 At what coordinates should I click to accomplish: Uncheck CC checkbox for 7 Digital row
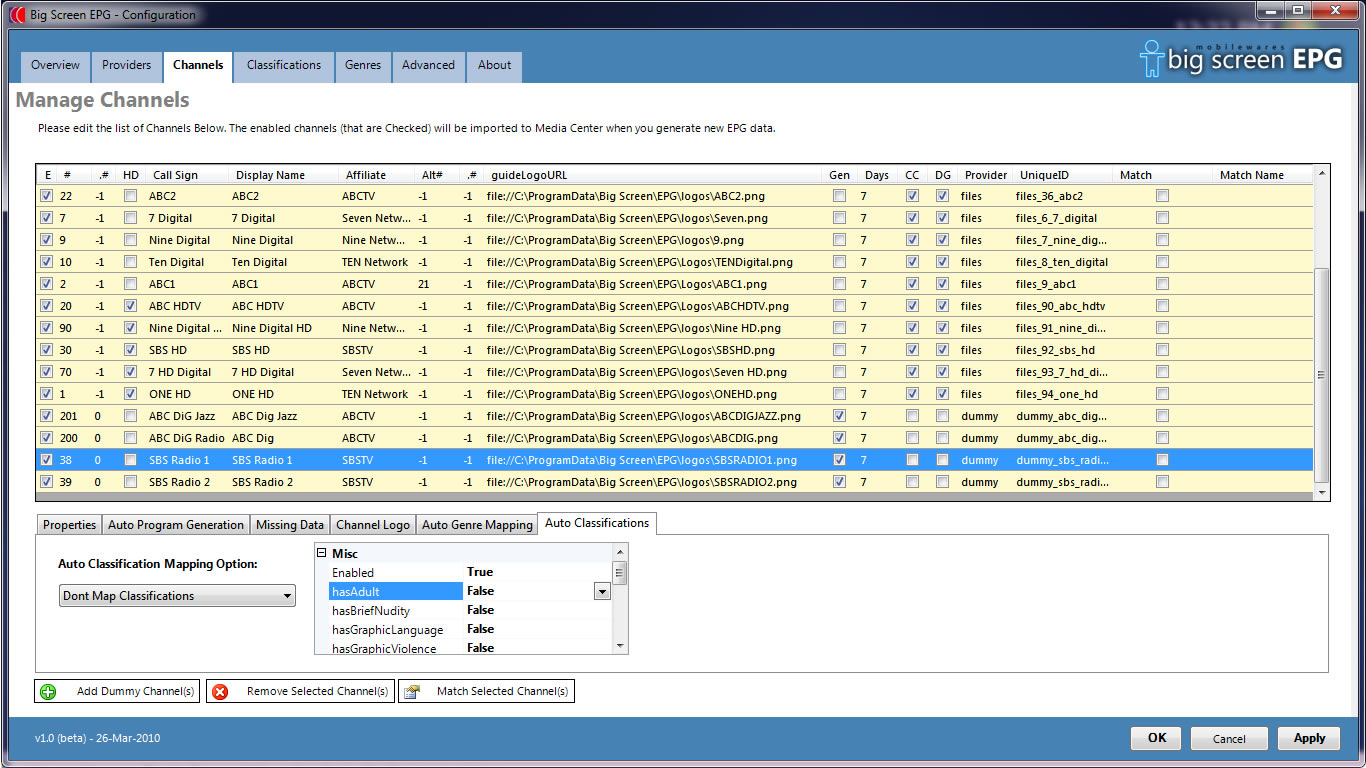(x=912, y=218)
